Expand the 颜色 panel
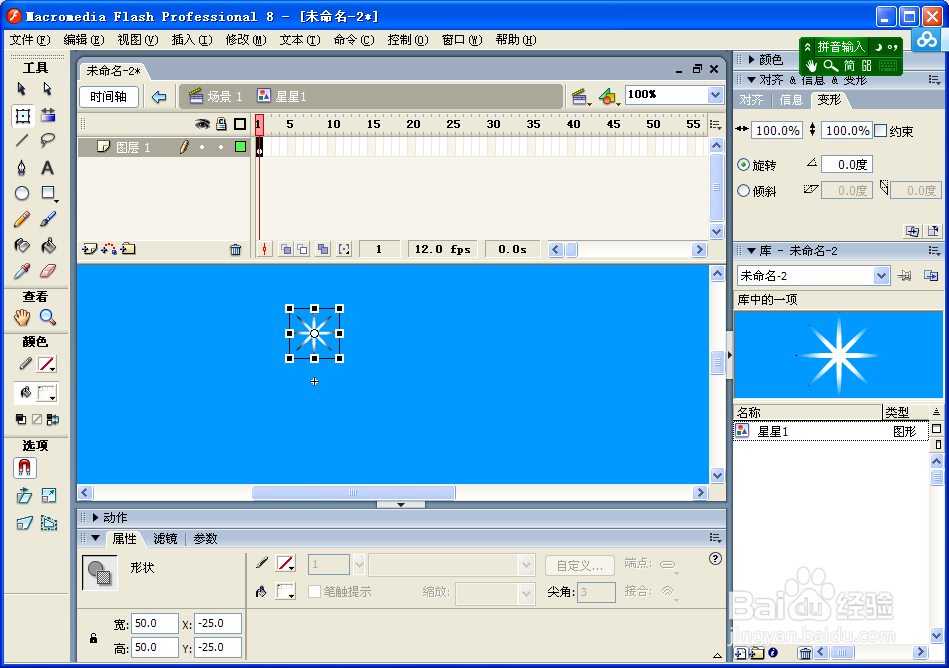This screenshot has width=949, height=668. click(x=751, y=59)
